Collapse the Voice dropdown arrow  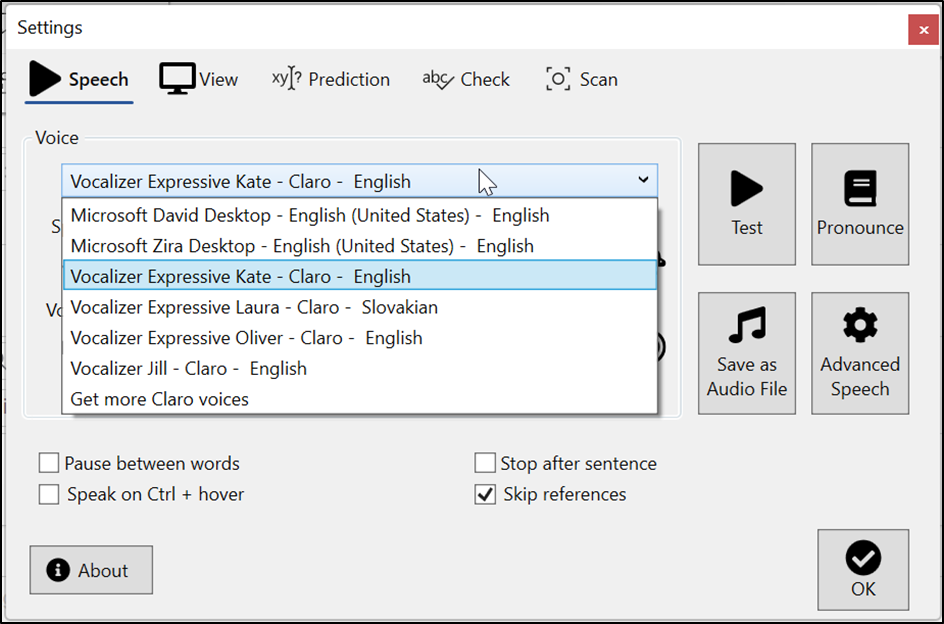point(642,181)
